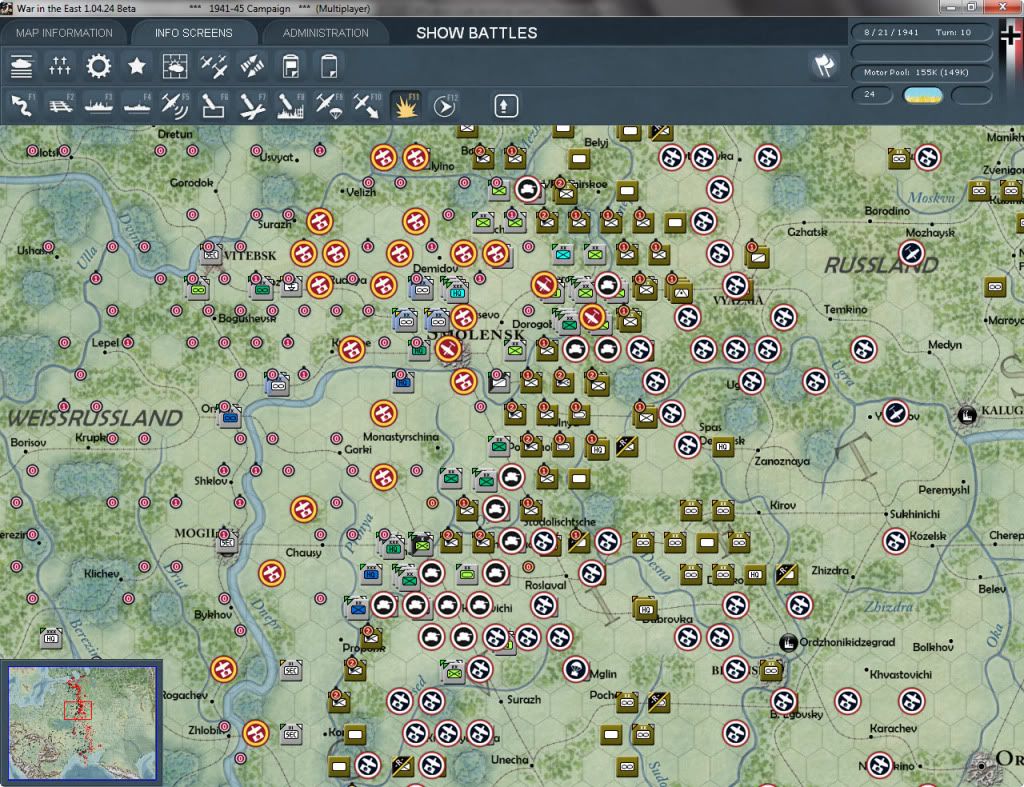The width and height of the screenshot is (1024, 787).
Task: Select SEC unit east of Zhlobin
Action: 291,733
